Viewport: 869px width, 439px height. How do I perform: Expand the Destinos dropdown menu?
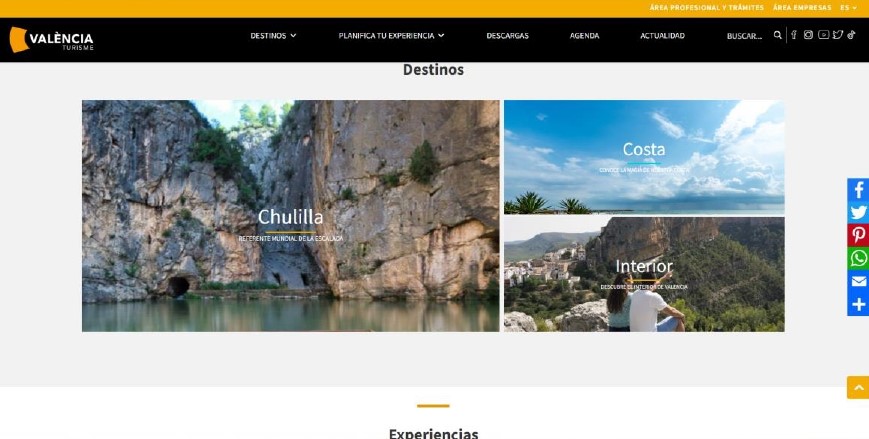click(x=273, y=35)
